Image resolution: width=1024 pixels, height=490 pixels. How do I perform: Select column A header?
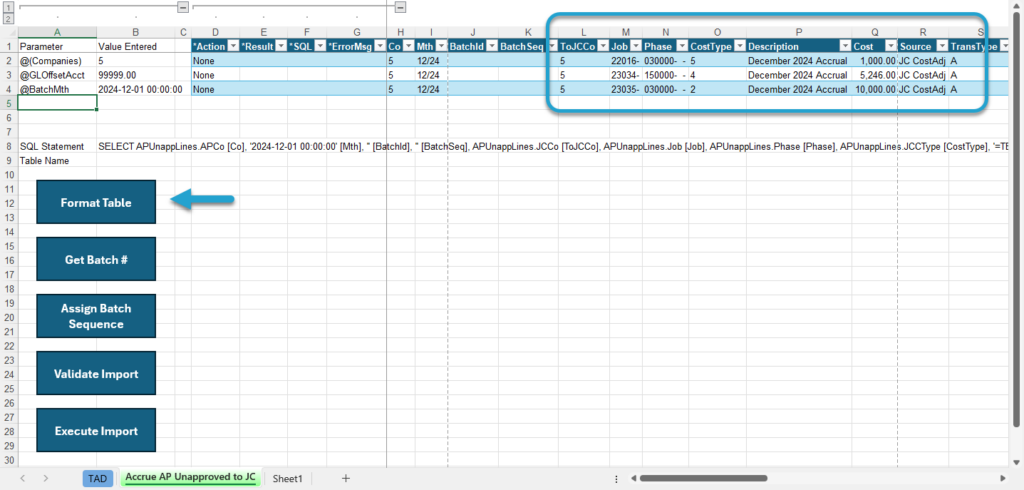tap(57, 32)
